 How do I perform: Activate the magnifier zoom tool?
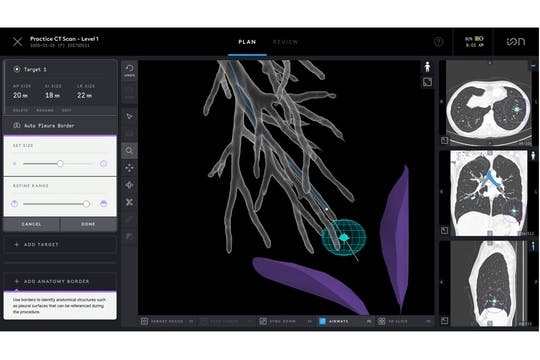(x=129, y=151)
